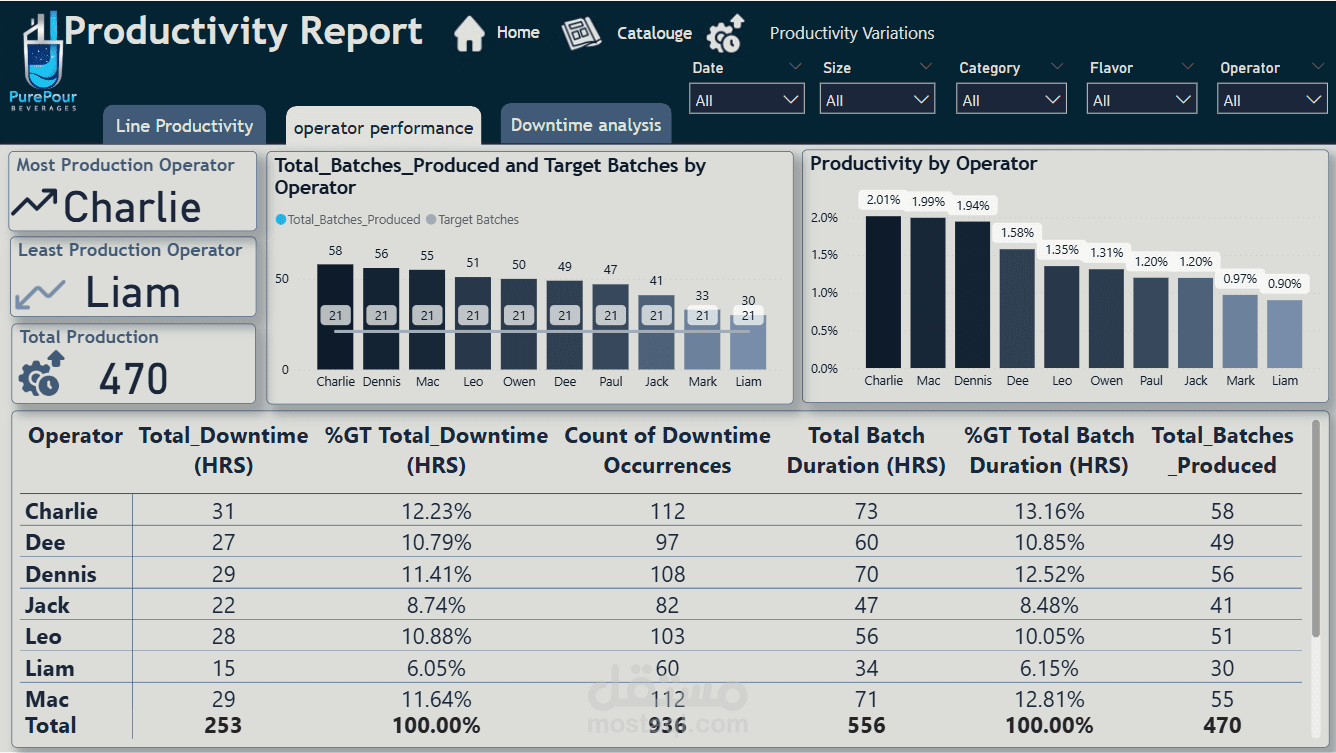Switch to the Line Productivity tab
This screenshot has width=1336, height=753.
coord(184,126)
